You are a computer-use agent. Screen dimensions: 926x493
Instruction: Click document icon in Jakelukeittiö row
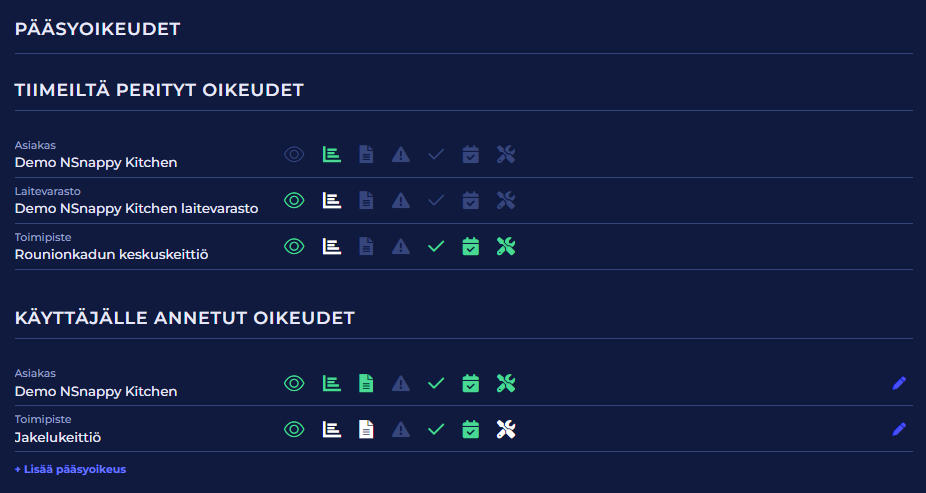pos(367,429)
